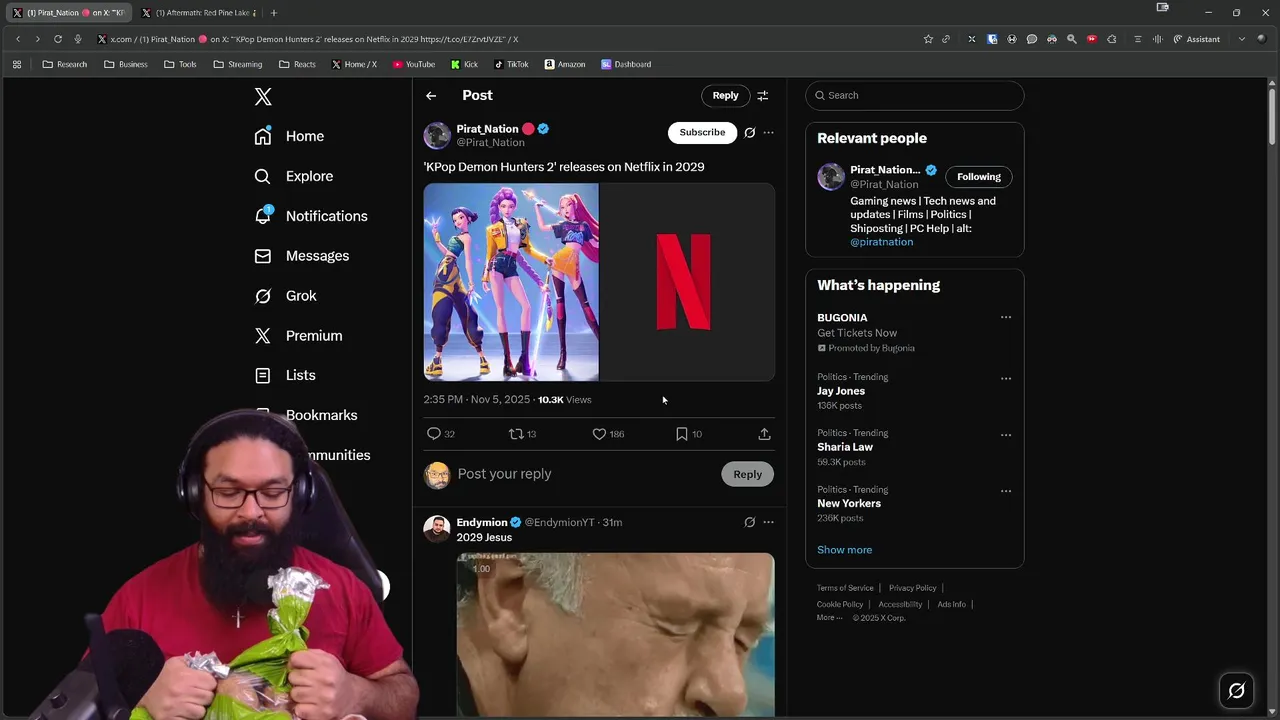
Task: Open more options for BUGONIA trend
Action: (1006, 318)
